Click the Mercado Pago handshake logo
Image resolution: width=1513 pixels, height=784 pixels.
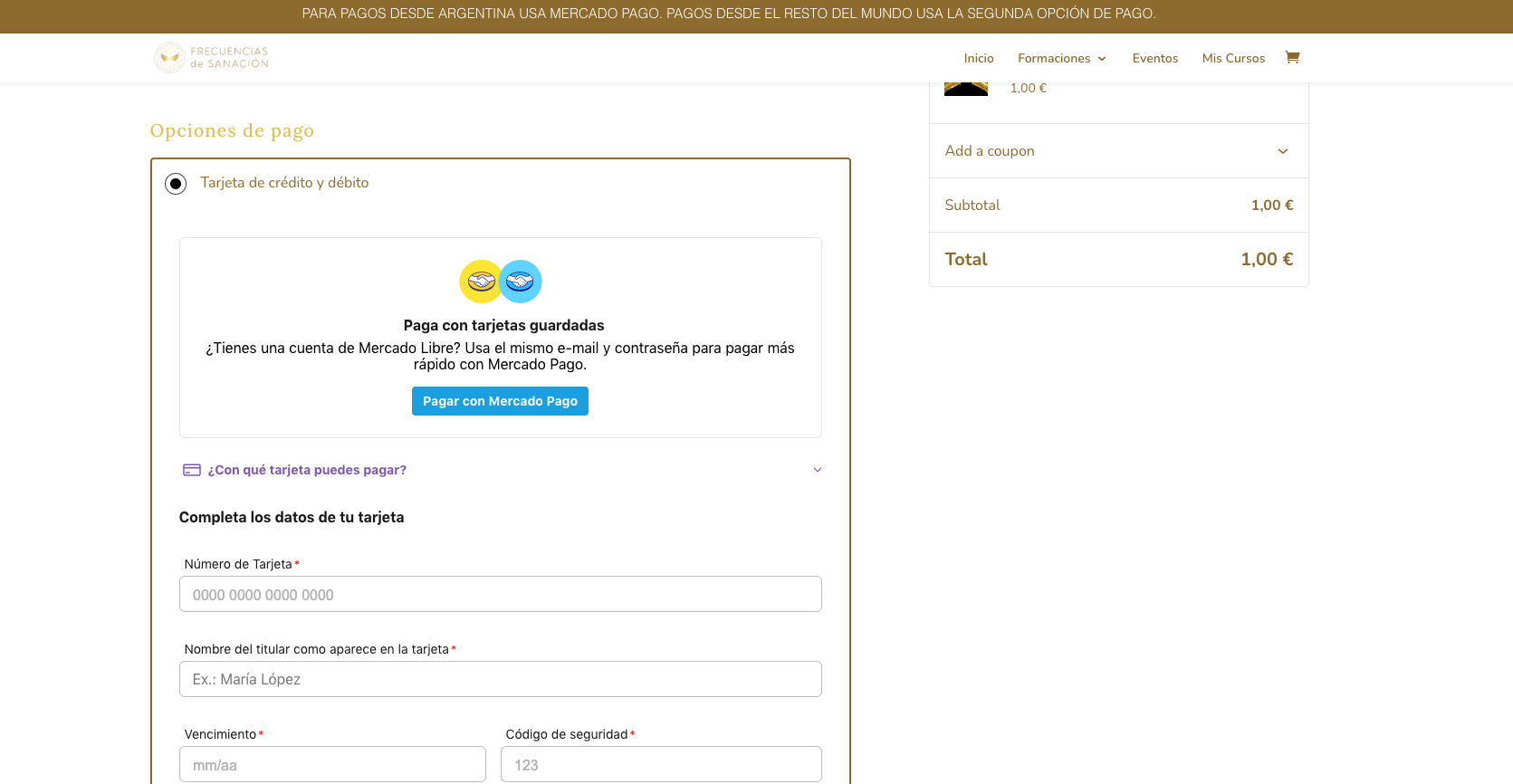tap(501, 282)
